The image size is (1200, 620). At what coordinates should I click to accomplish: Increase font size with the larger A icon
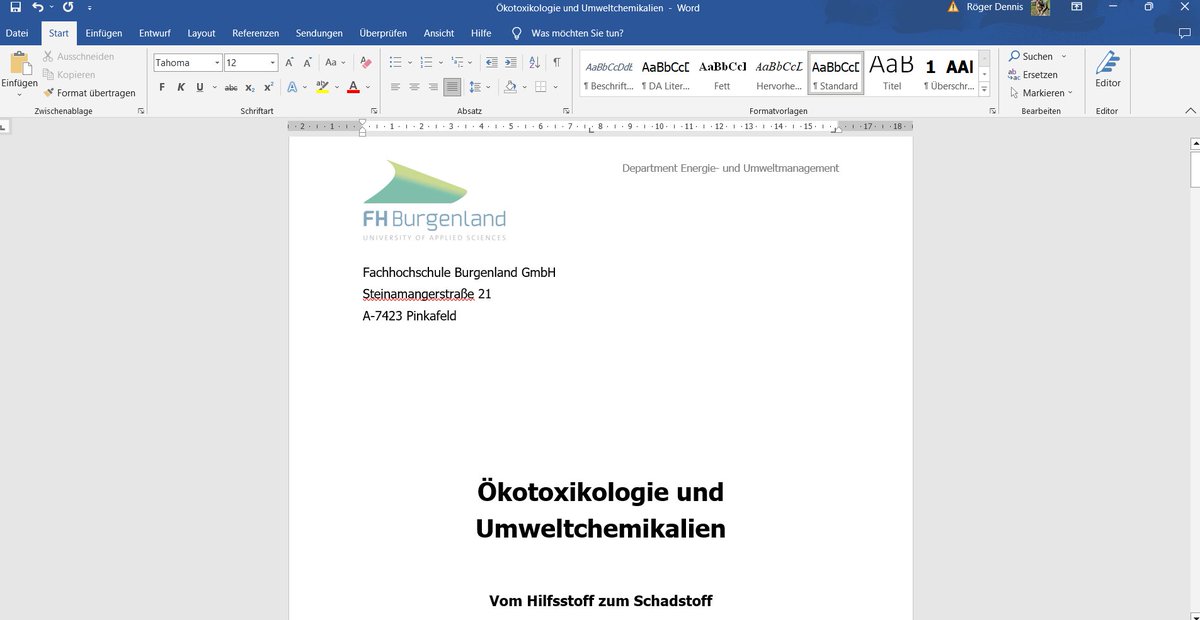(290, 62)
